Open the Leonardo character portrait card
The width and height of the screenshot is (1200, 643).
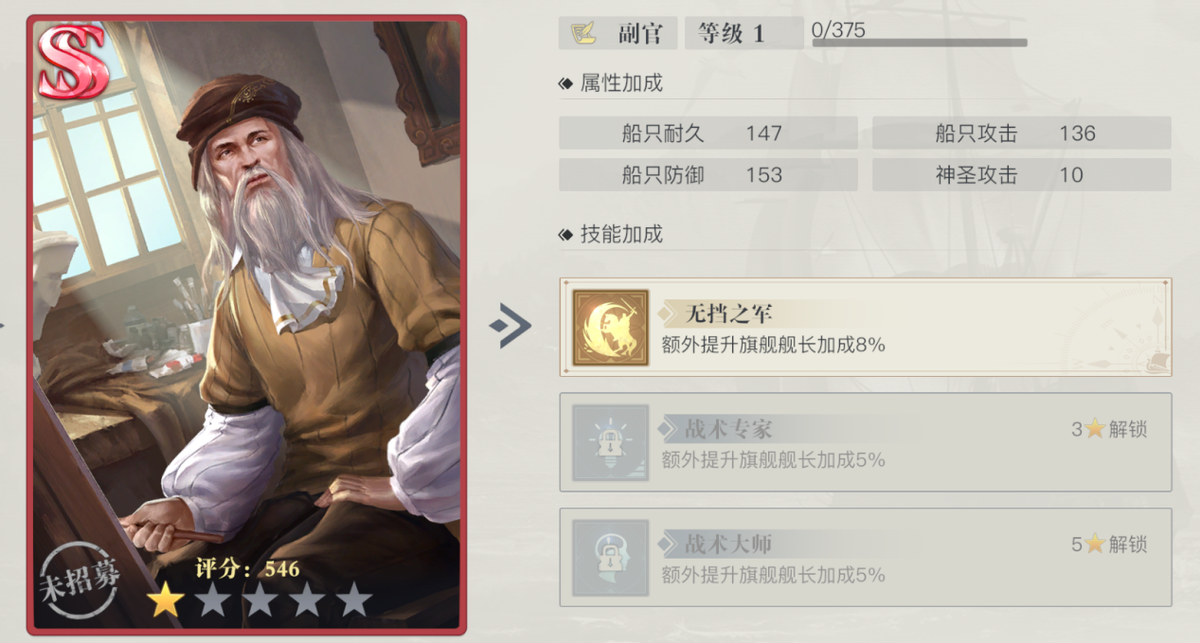(246, 326)
